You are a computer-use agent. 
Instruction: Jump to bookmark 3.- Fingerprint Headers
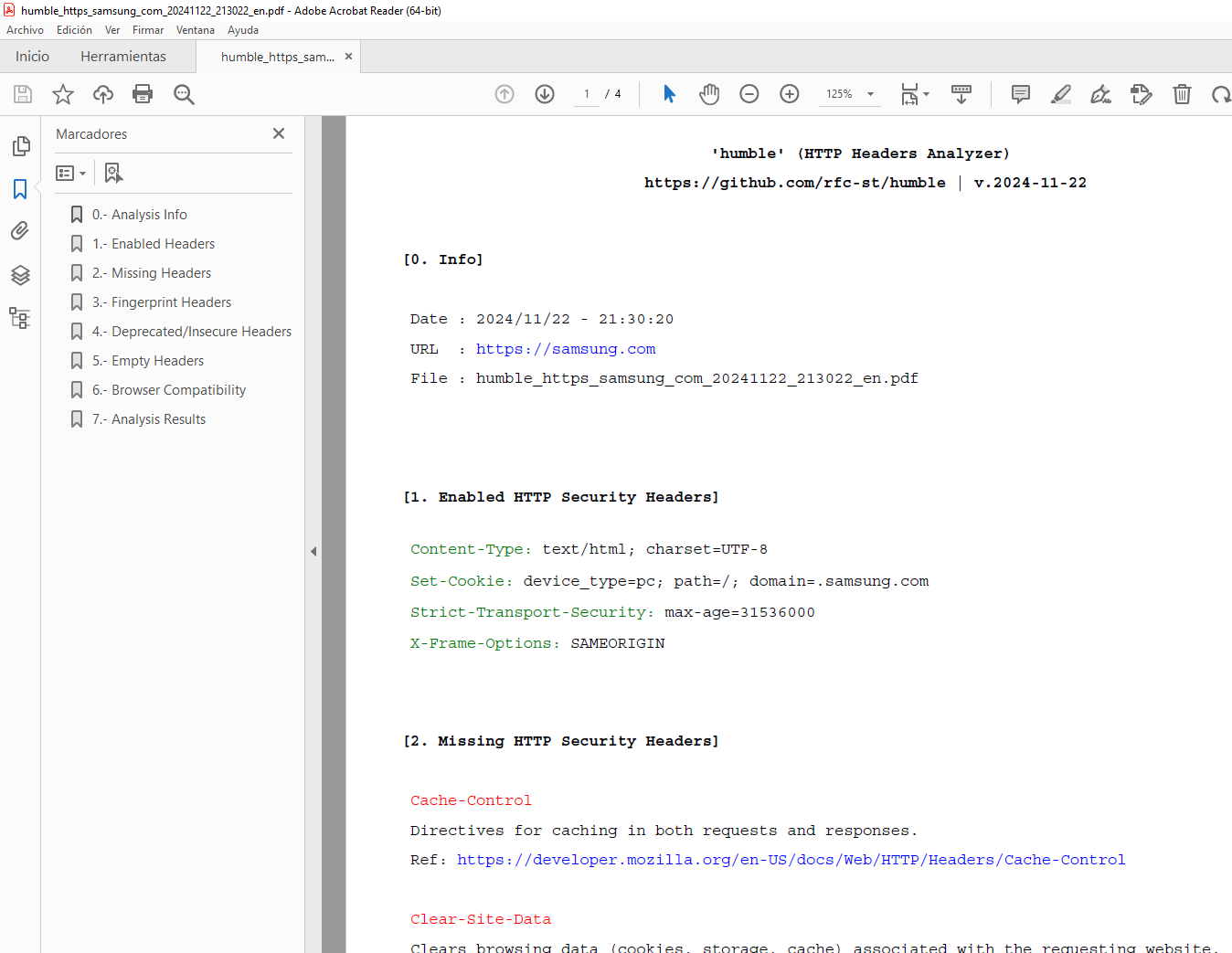point(162,302)
